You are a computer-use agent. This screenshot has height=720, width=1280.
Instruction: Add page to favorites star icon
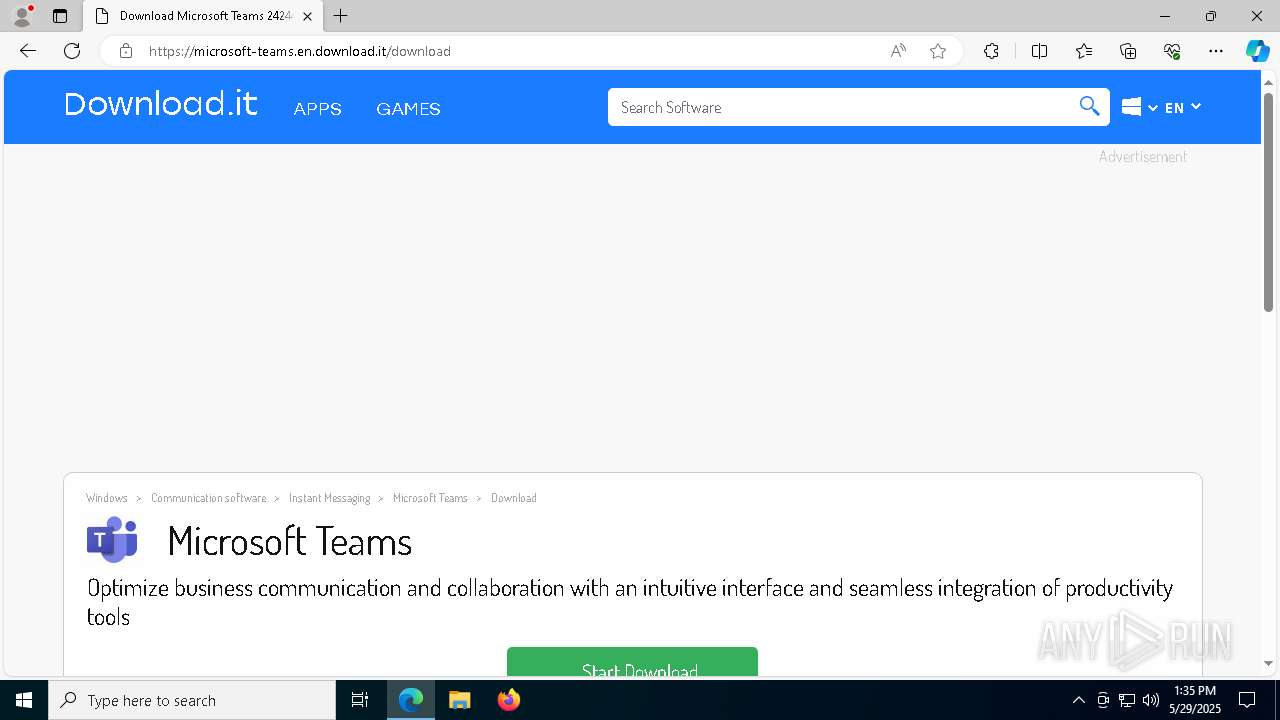[x=938, y=51]
